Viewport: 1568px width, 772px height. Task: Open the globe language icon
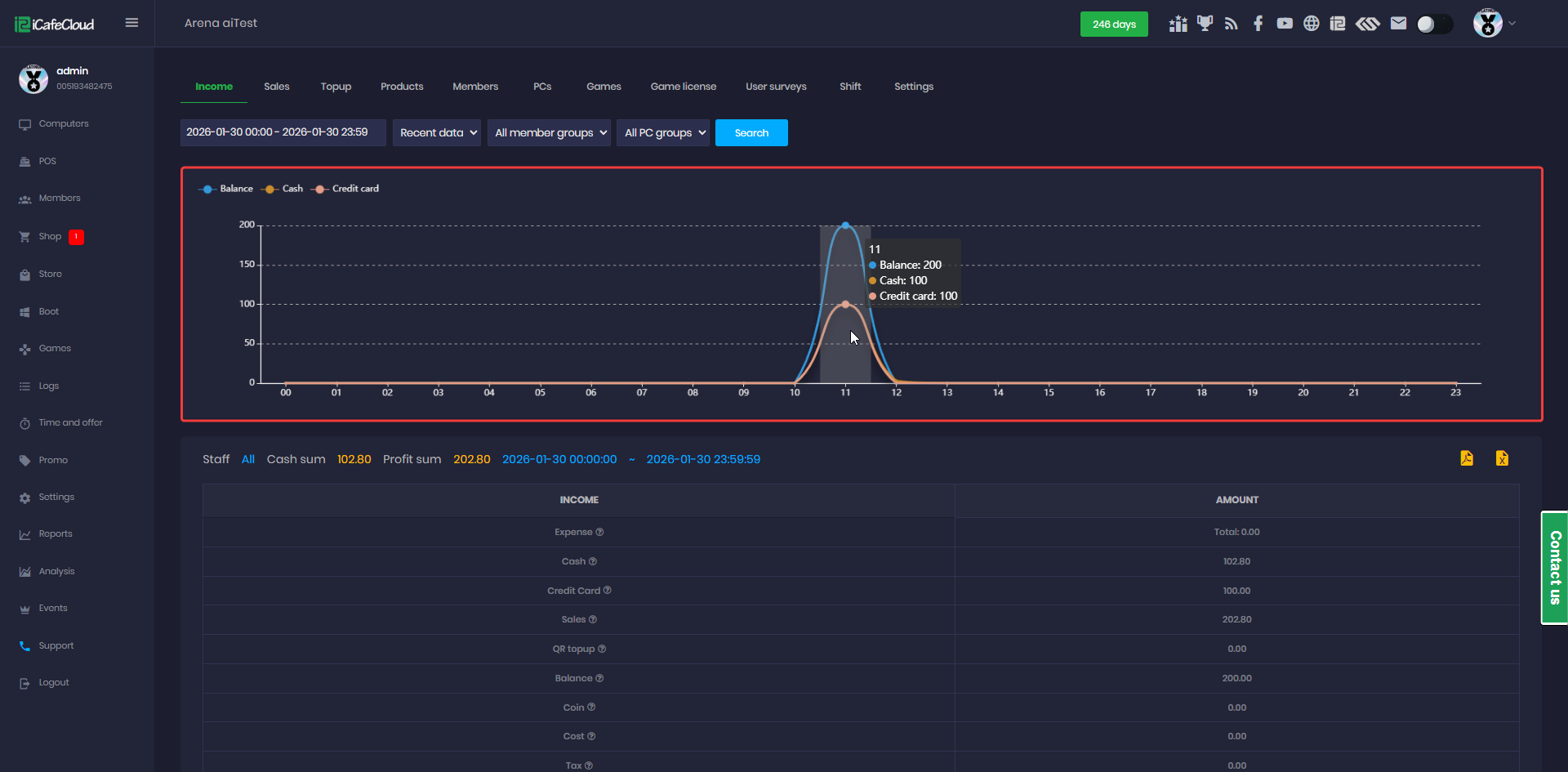click(x=1311, y=24)
